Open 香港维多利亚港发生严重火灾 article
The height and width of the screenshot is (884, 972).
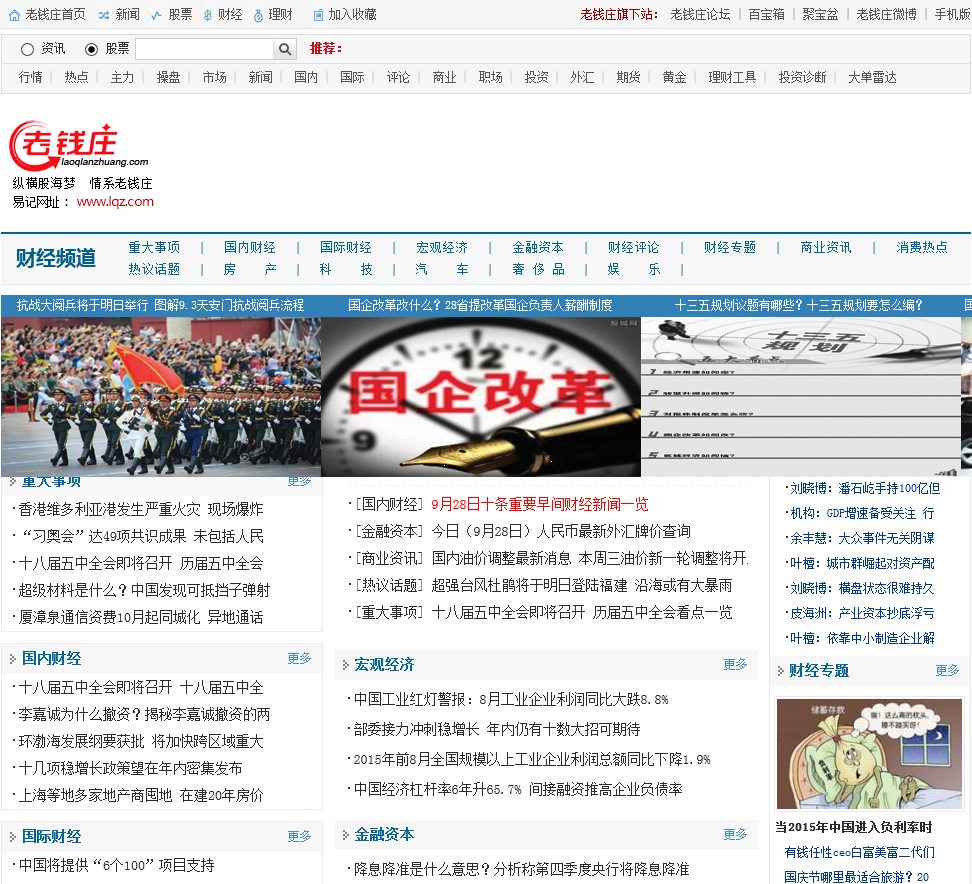click(141, 510)
